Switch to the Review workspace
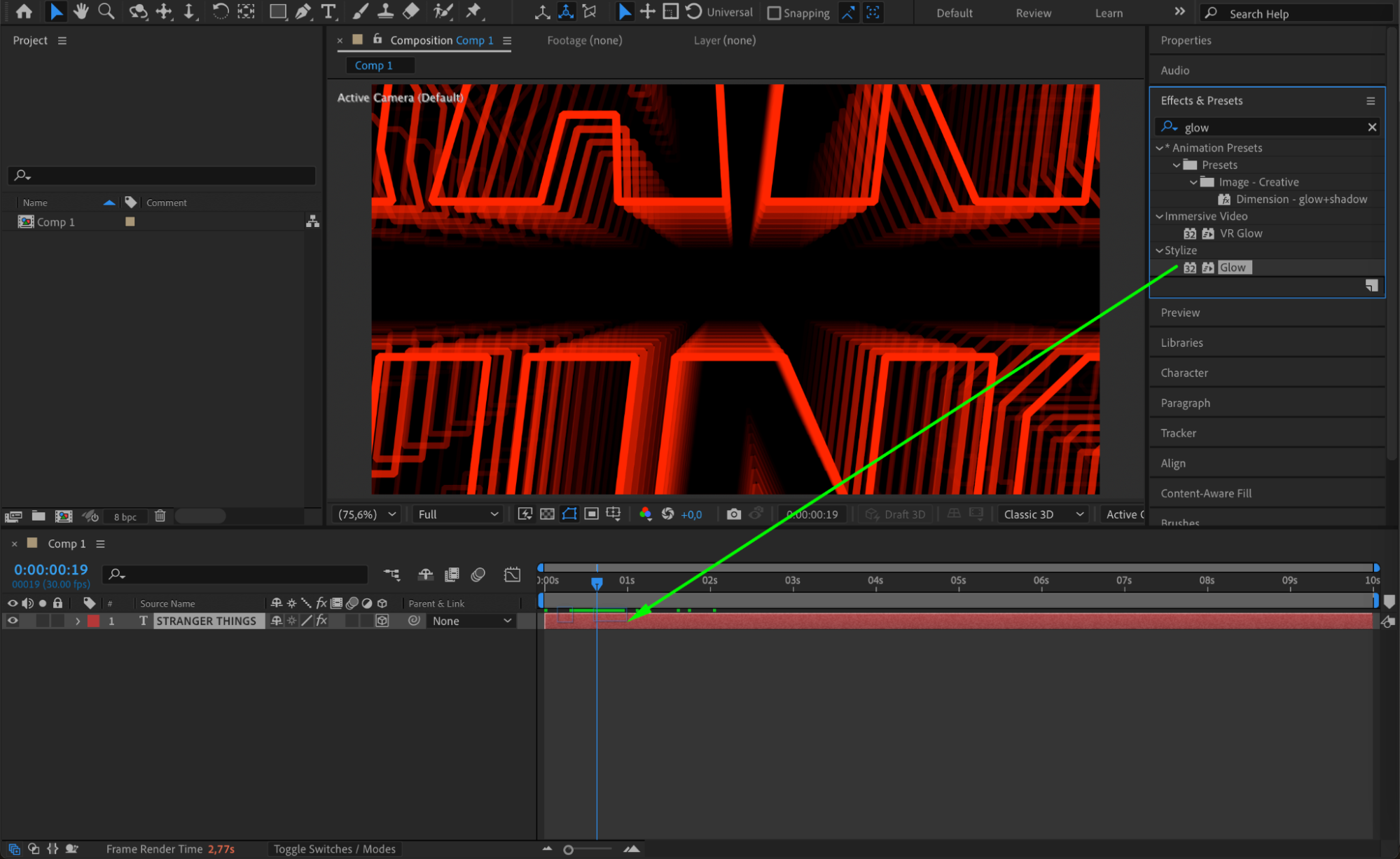The height and width of the screenshot is (859, 1400). point(1033,13)
